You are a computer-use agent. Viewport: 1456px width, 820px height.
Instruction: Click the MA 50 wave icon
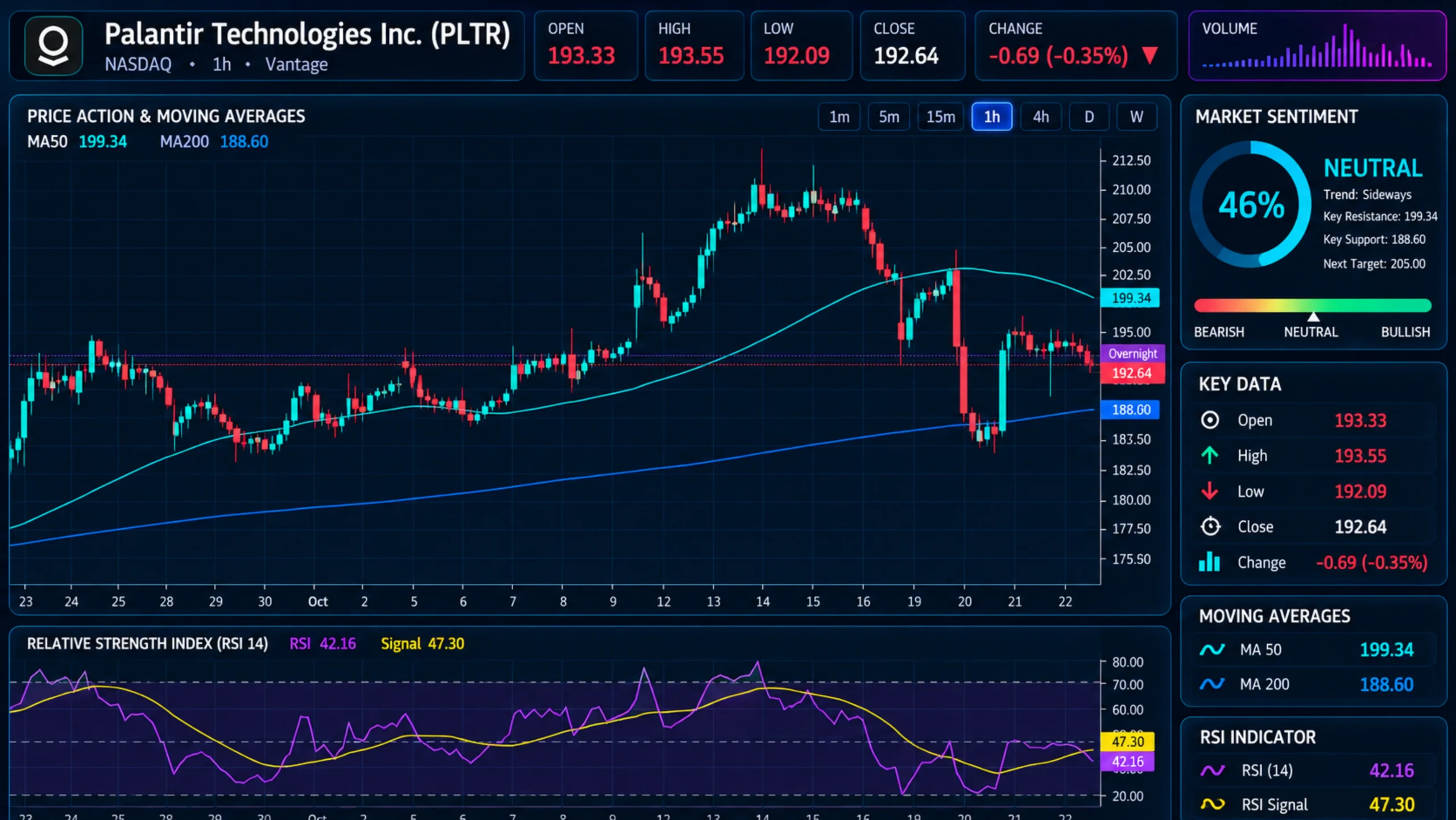1212,649
